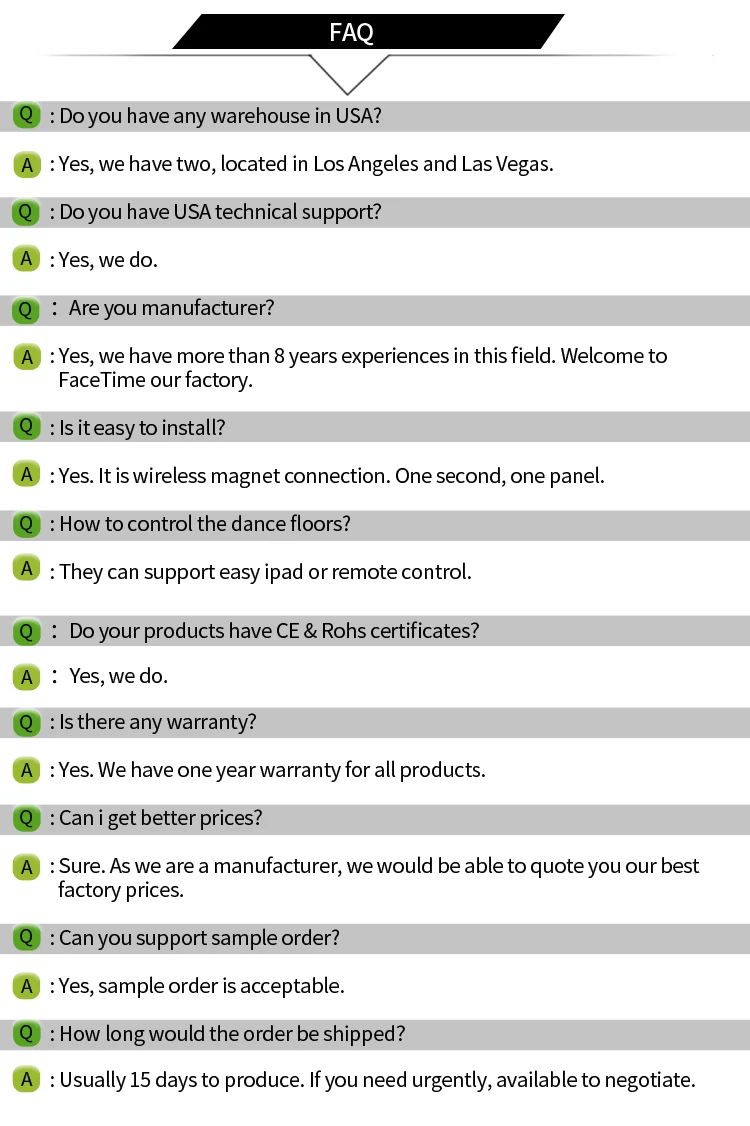Click the Q icon beside the dance floors question
Viewport: 750px width, 1126px height.
[x=26, y=524]
